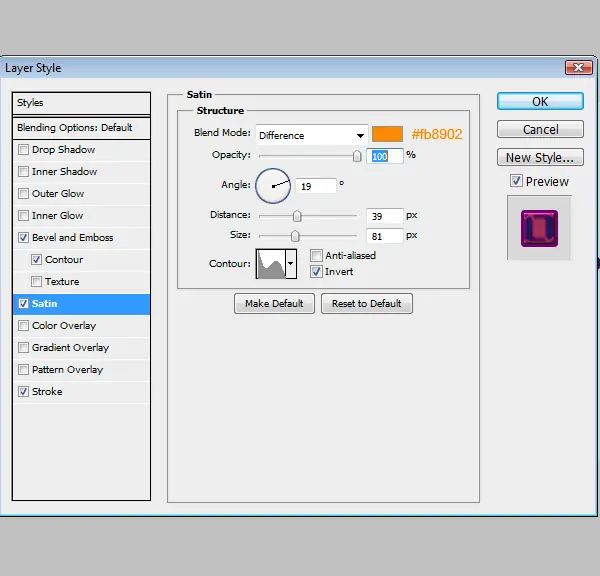
Task: Click the New Style... button
Action: [540, 157]
